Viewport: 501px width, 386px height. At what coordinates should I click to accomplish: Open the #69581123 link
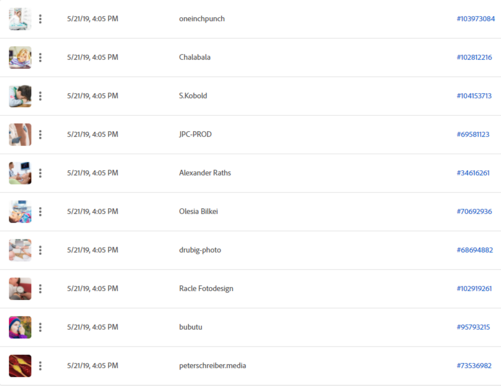473,134
